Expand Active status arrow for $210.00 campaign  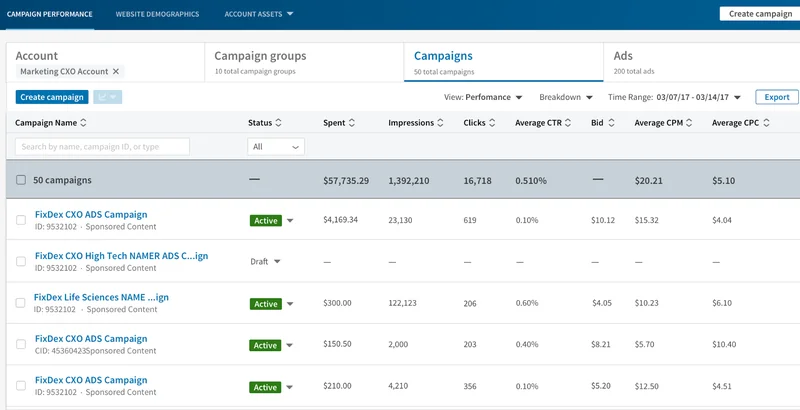click(290, 388)
